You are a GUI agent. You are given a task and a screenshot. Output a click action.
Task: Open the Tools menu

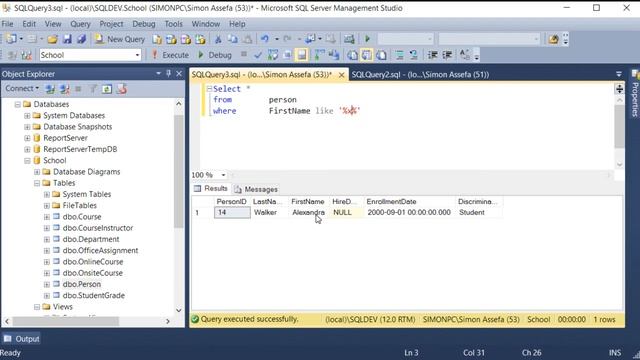[173, 24]
